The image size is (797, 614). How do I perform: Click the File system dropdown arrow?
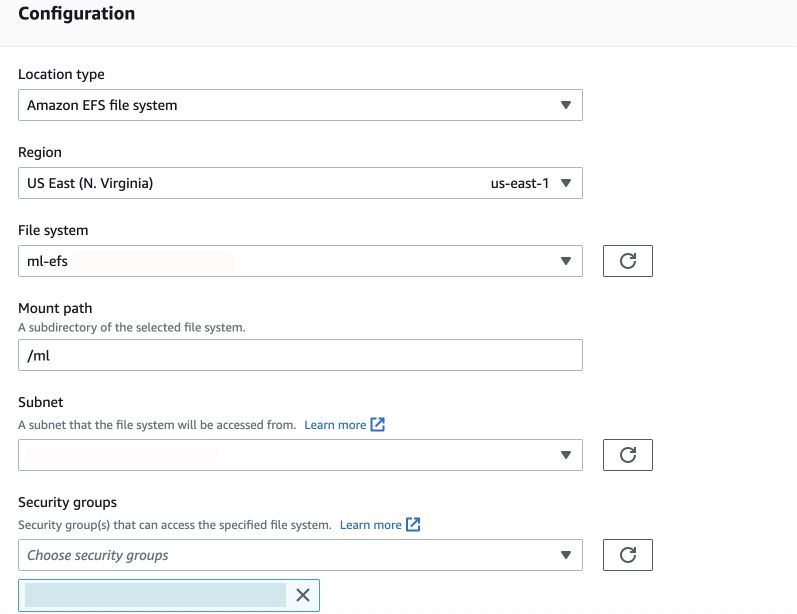(566, 261)
